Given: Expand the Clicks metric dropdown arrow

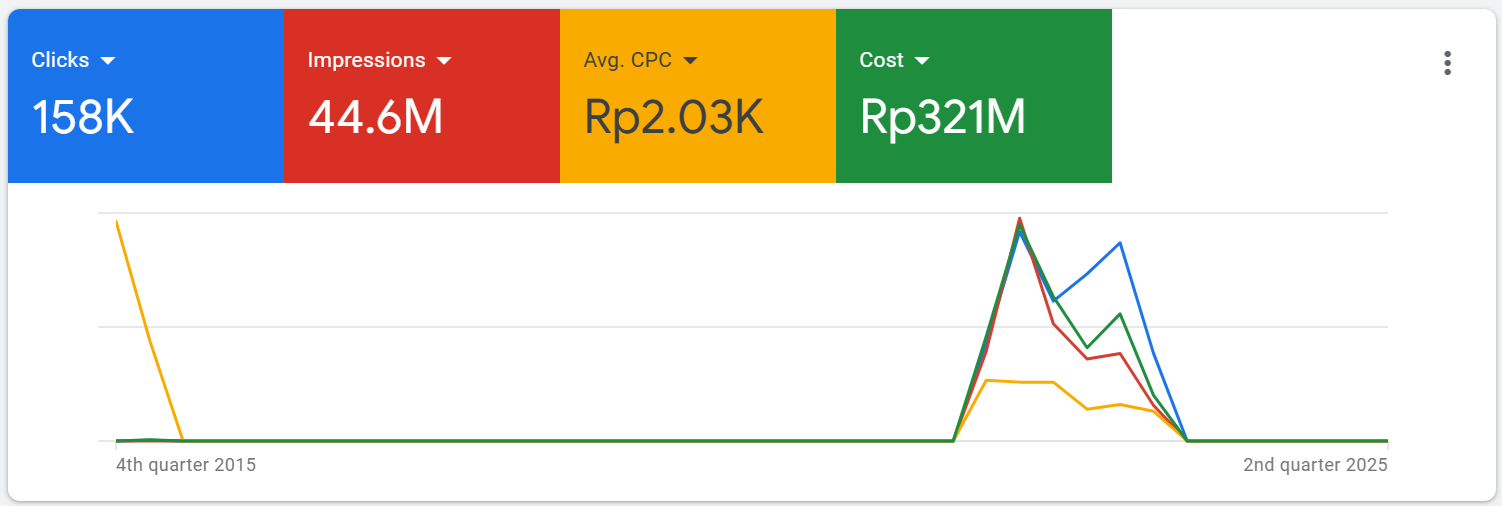Looking at the screenshot, I should [108, 61].
